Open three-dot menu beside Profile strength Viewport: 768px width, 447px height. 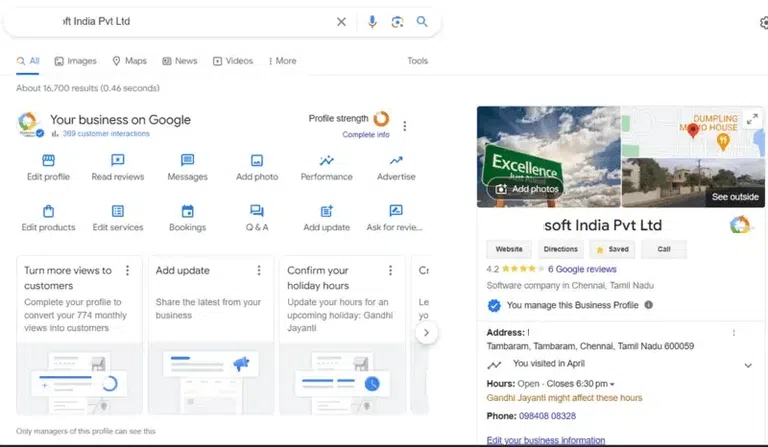click(x=405, y=126)
